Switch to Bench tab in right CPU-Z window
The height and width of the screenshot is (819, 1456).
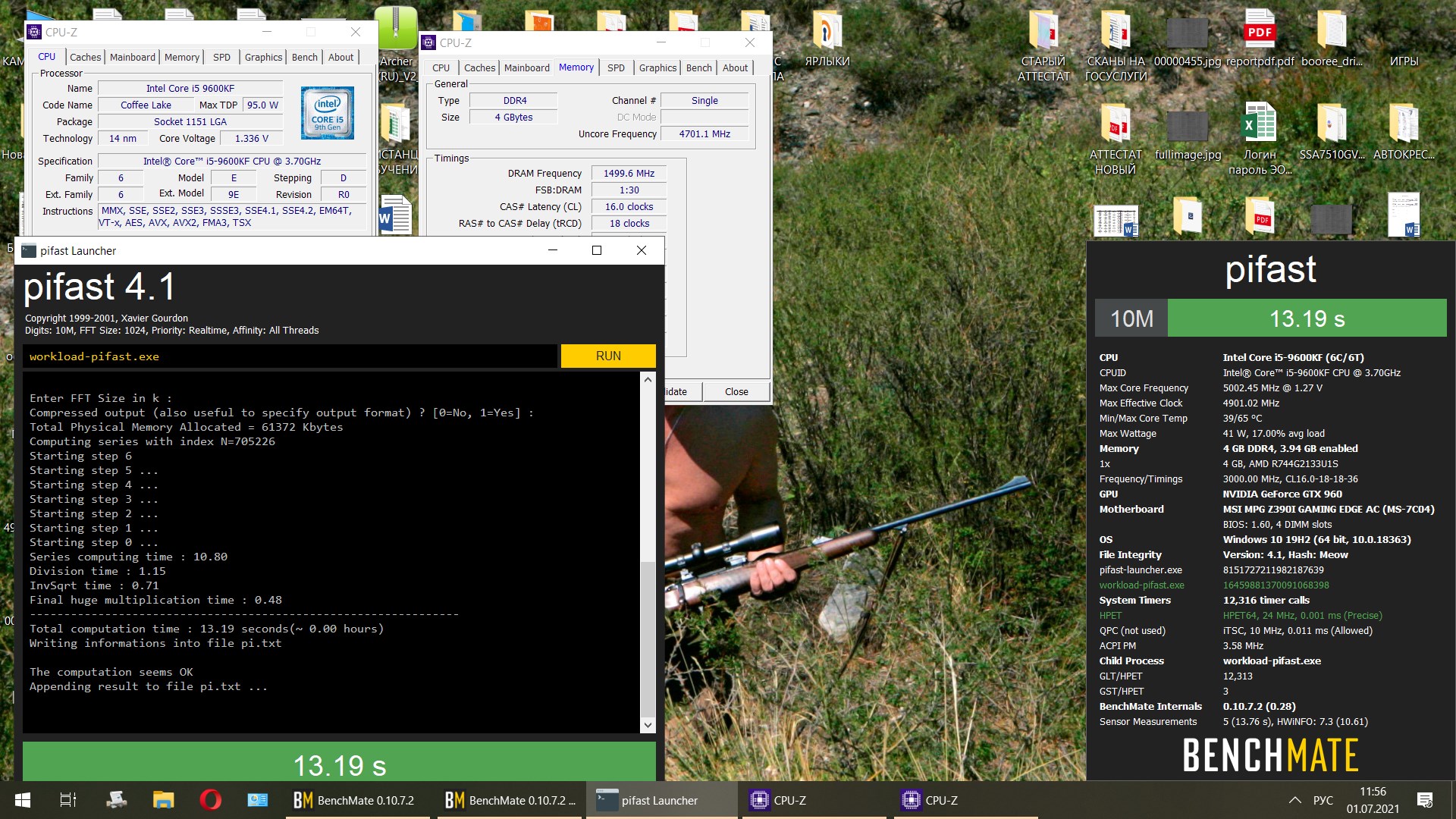tap(699, 67)
